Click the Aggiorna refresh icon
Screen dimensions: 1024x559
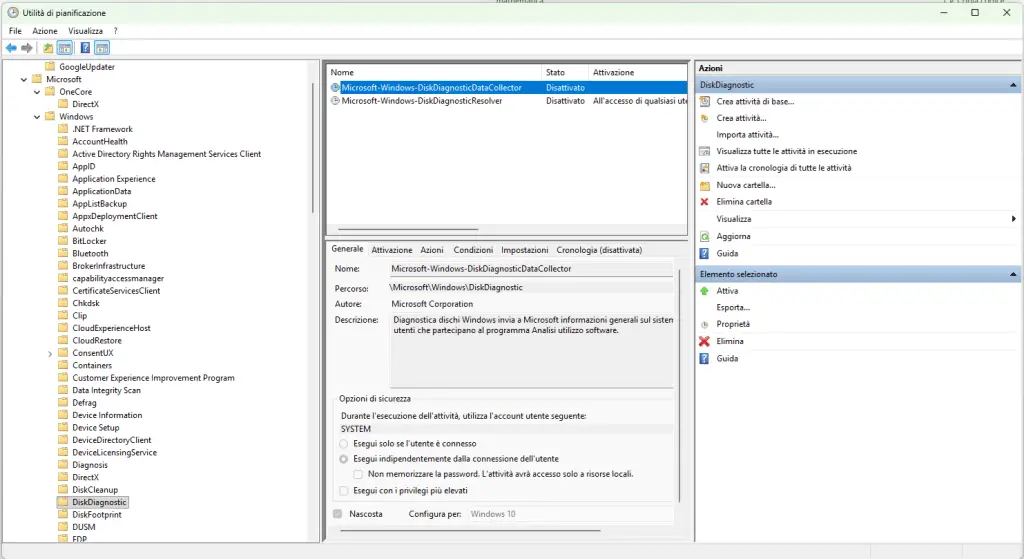tap(705, 236)
